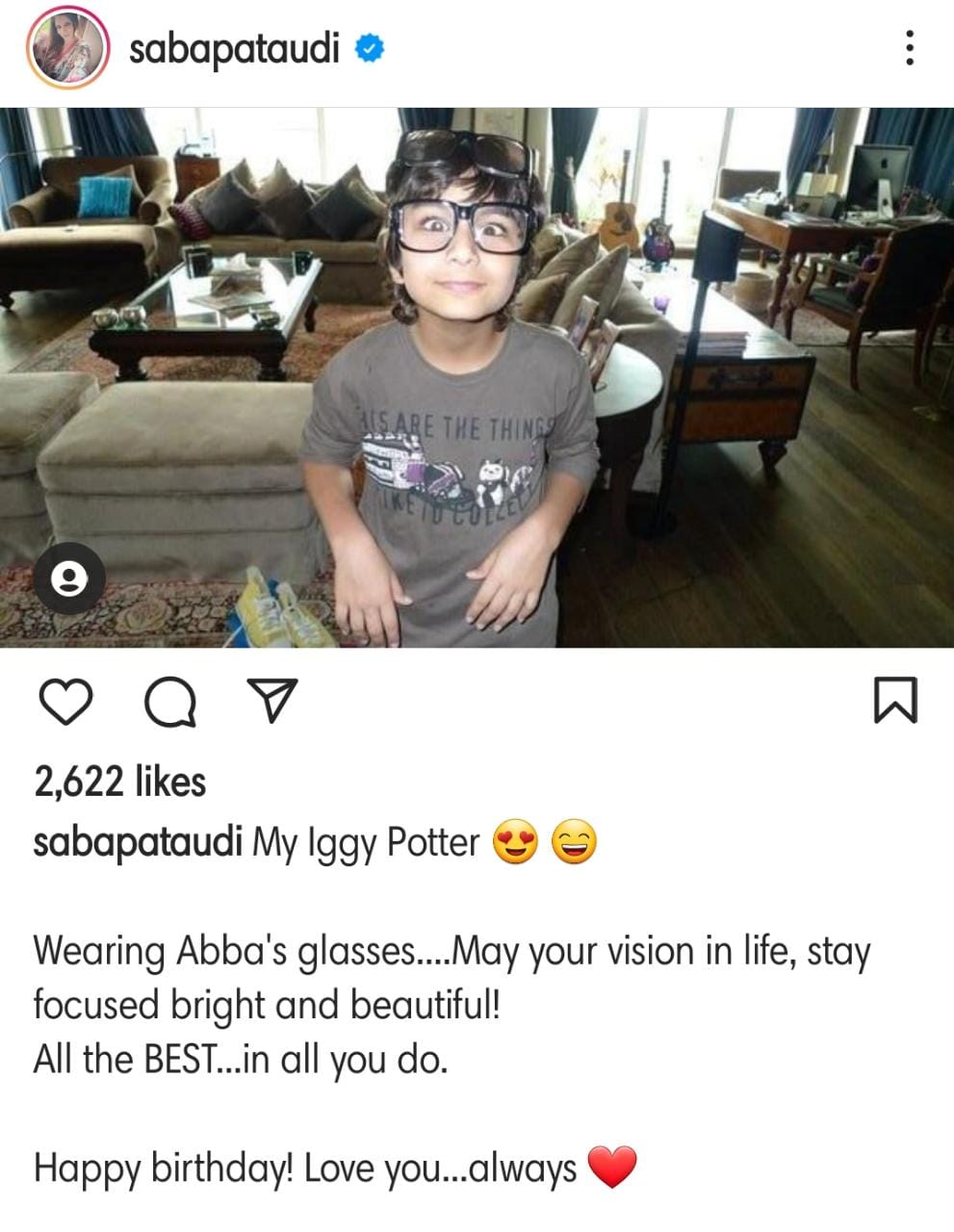Open the three-dot more options menu

(x=909, y=48)
